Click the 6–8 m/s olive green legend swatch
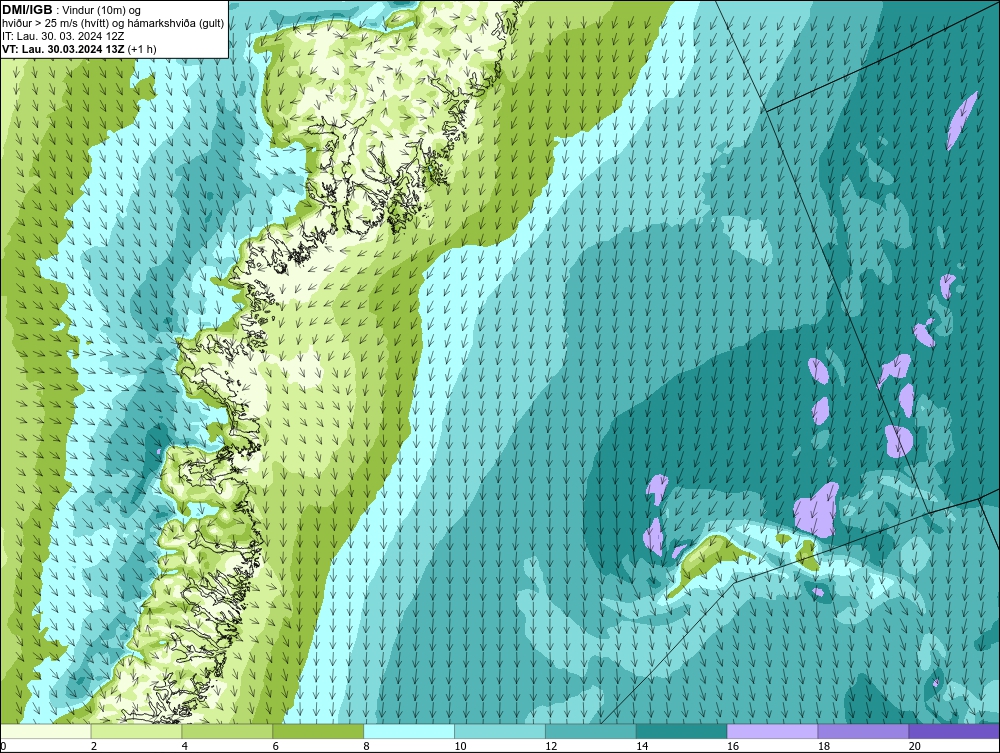 (318, 731)
